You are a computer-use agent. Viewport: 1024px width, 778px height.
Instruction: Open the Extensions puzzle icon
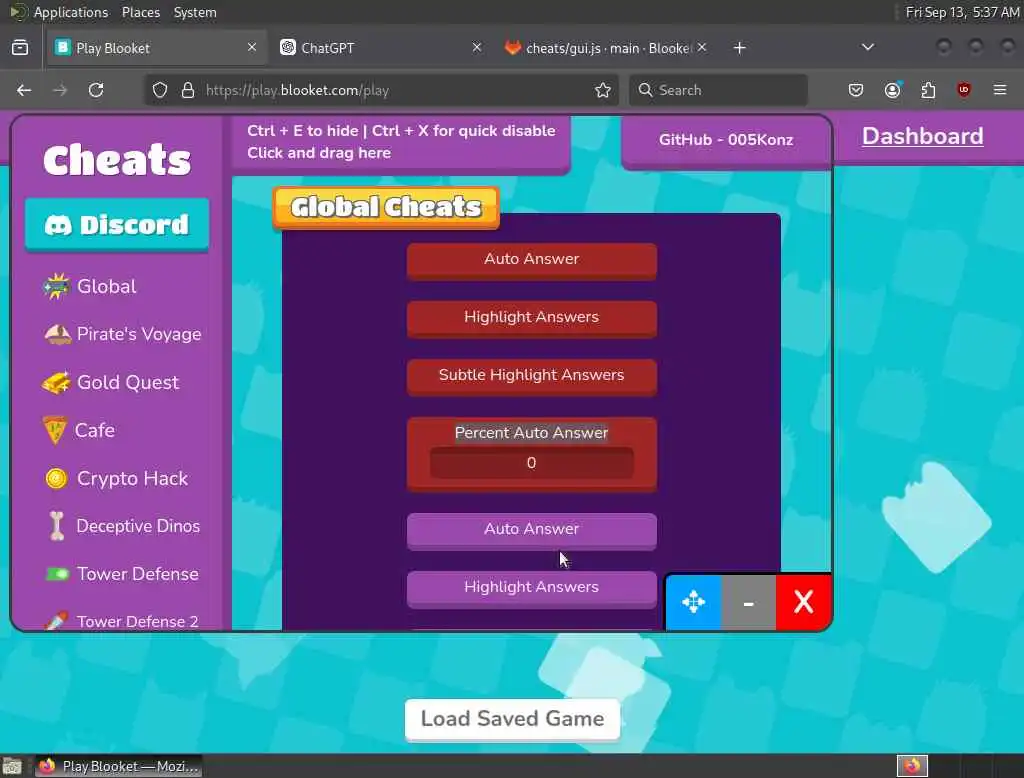coord(928,90)
